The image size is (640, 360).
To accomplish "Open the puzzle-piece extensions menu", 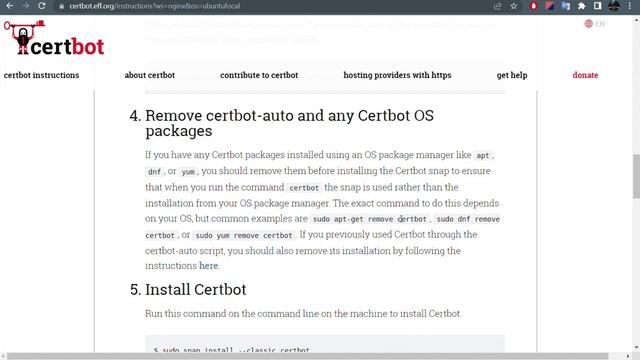I will point(582,6).
